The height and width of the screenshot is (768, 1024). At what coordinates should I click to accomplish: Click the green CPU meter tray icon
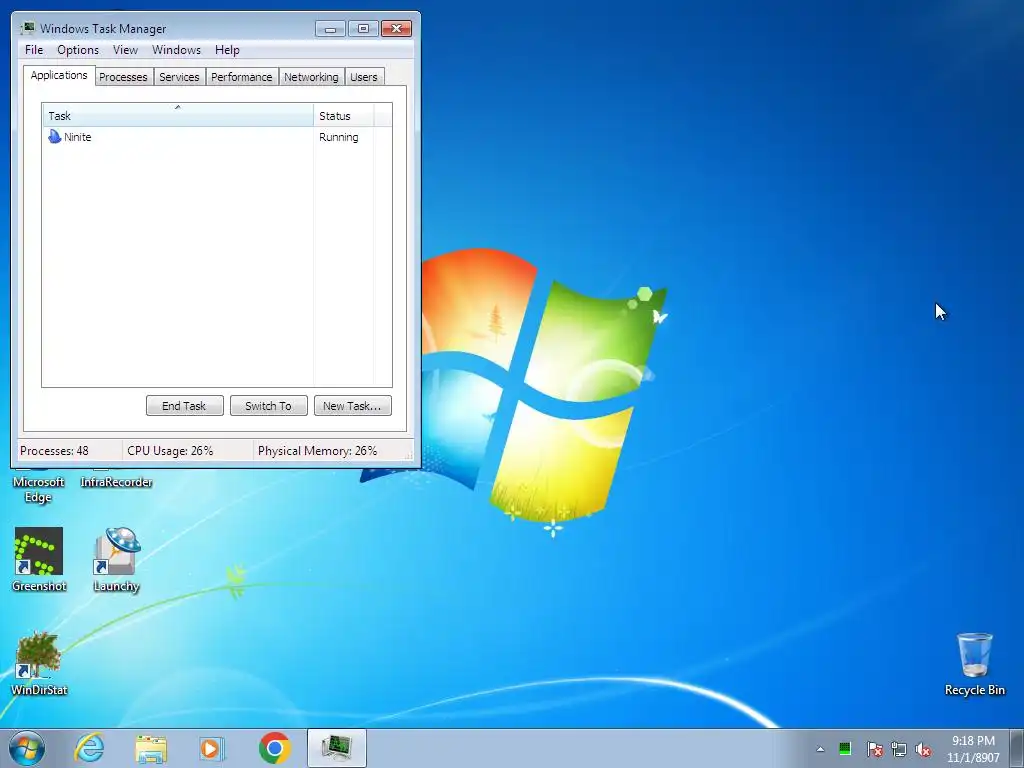pyautogui.click(x=844, y=749)
